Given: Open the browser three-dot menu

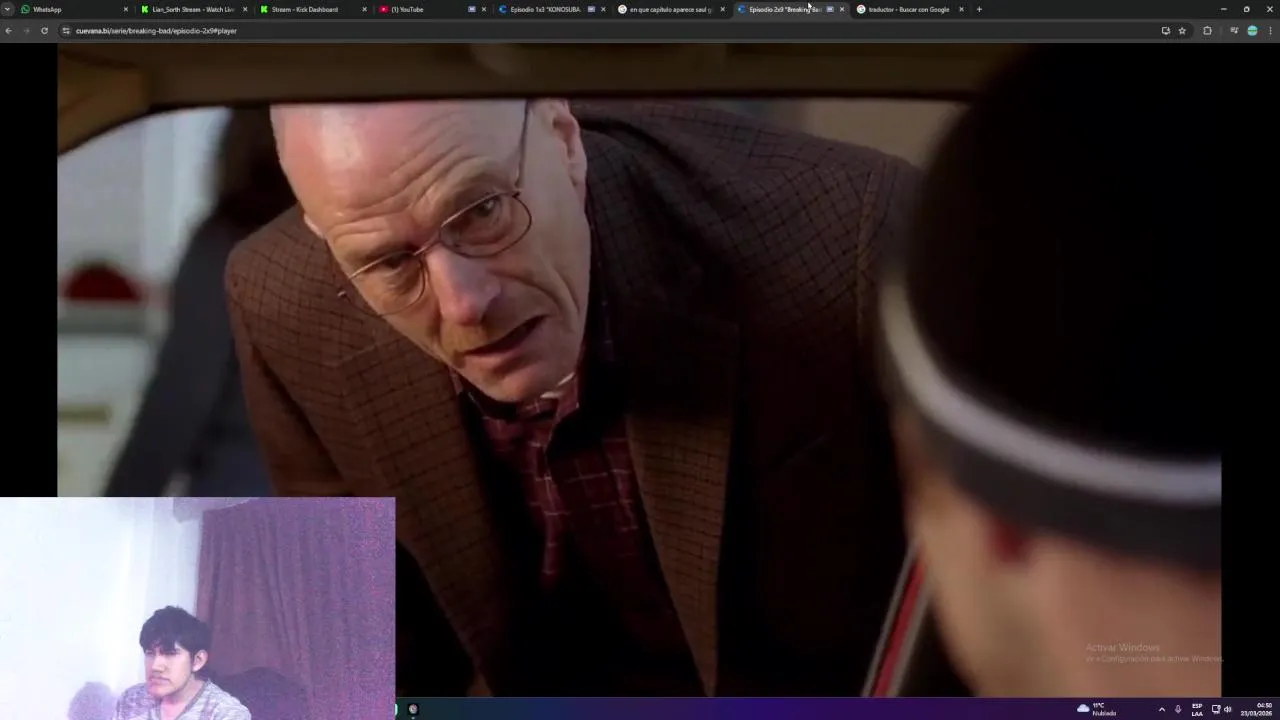Looking at the screenshot, I should [x=1270, y=31].
